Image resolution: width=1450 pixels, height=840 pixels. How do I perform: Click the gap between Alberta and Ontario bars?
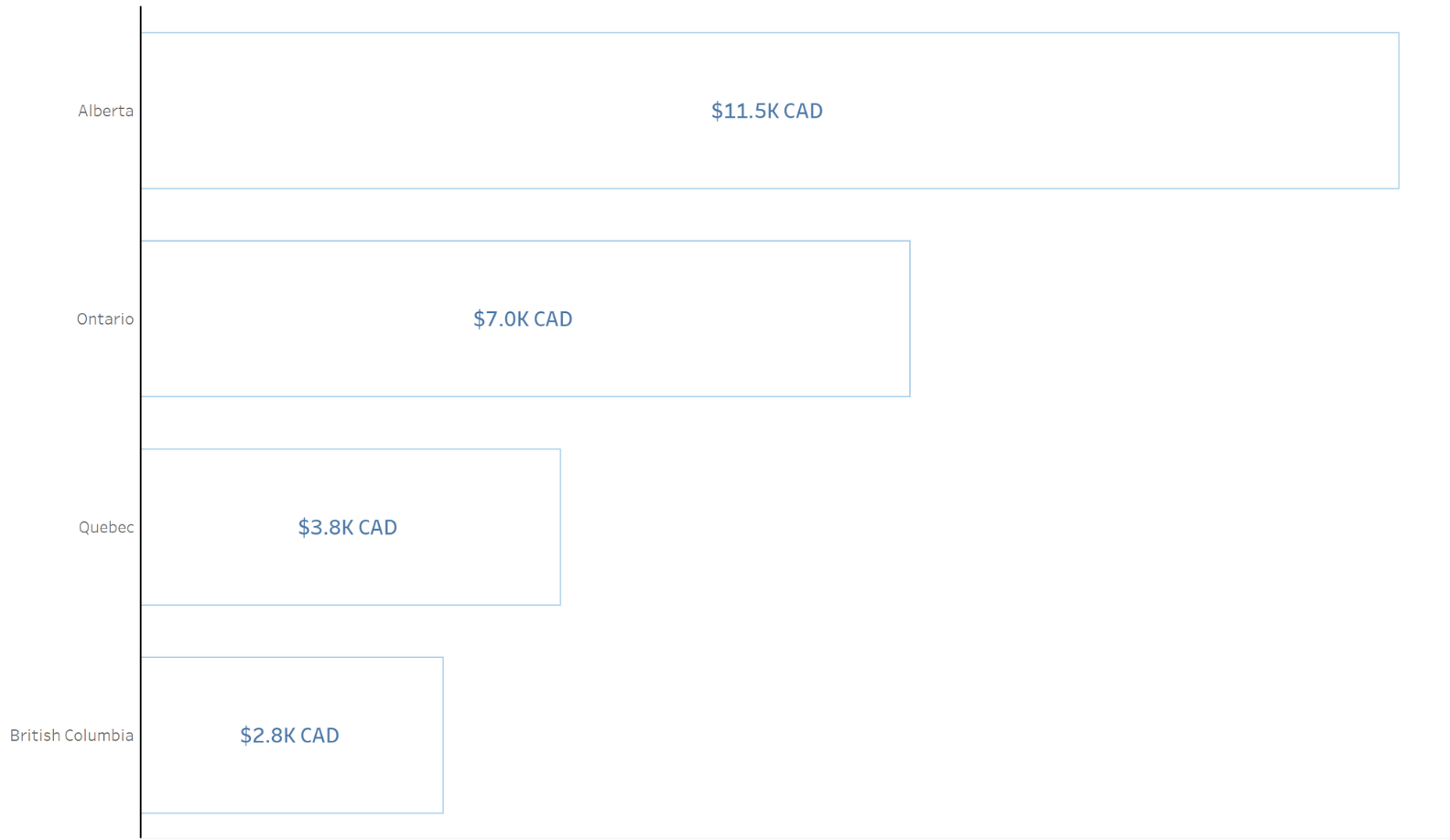[x=641, y=215]
